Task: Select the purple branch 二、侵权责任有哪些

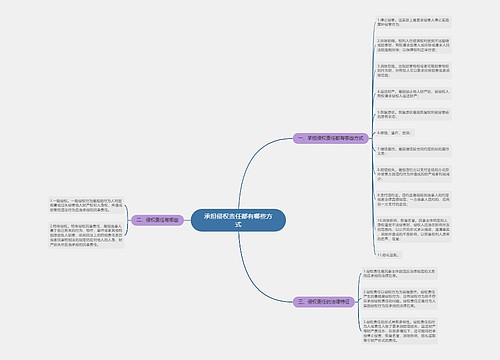Action: pos(157,220)
